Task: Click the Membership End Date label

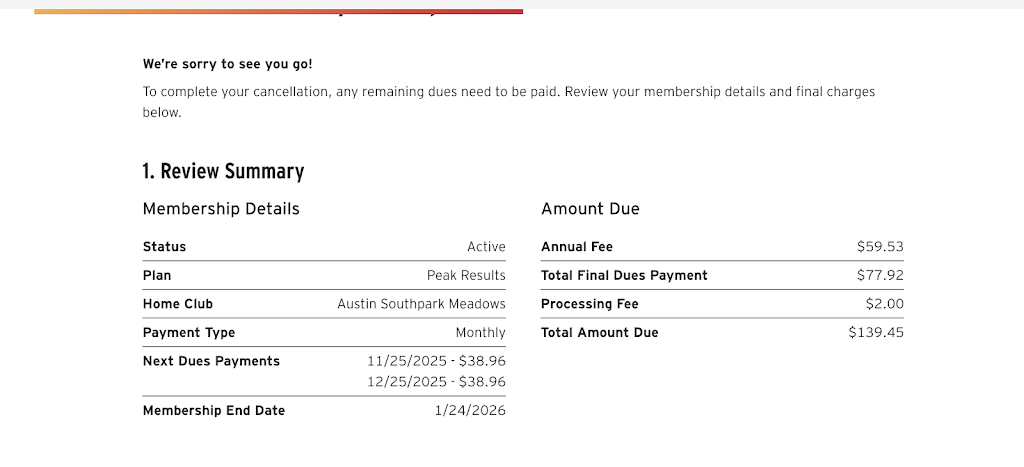Action: [214, 411]
